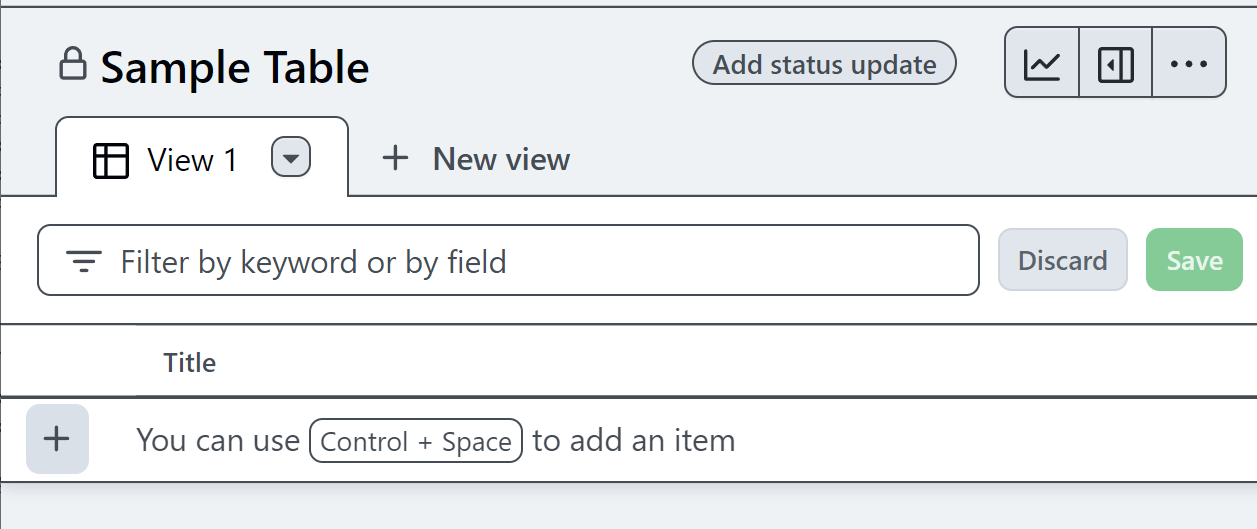Click the Control + Space shortcut hint
Viewport: 1257px width, 529px height.
(416, 442)
